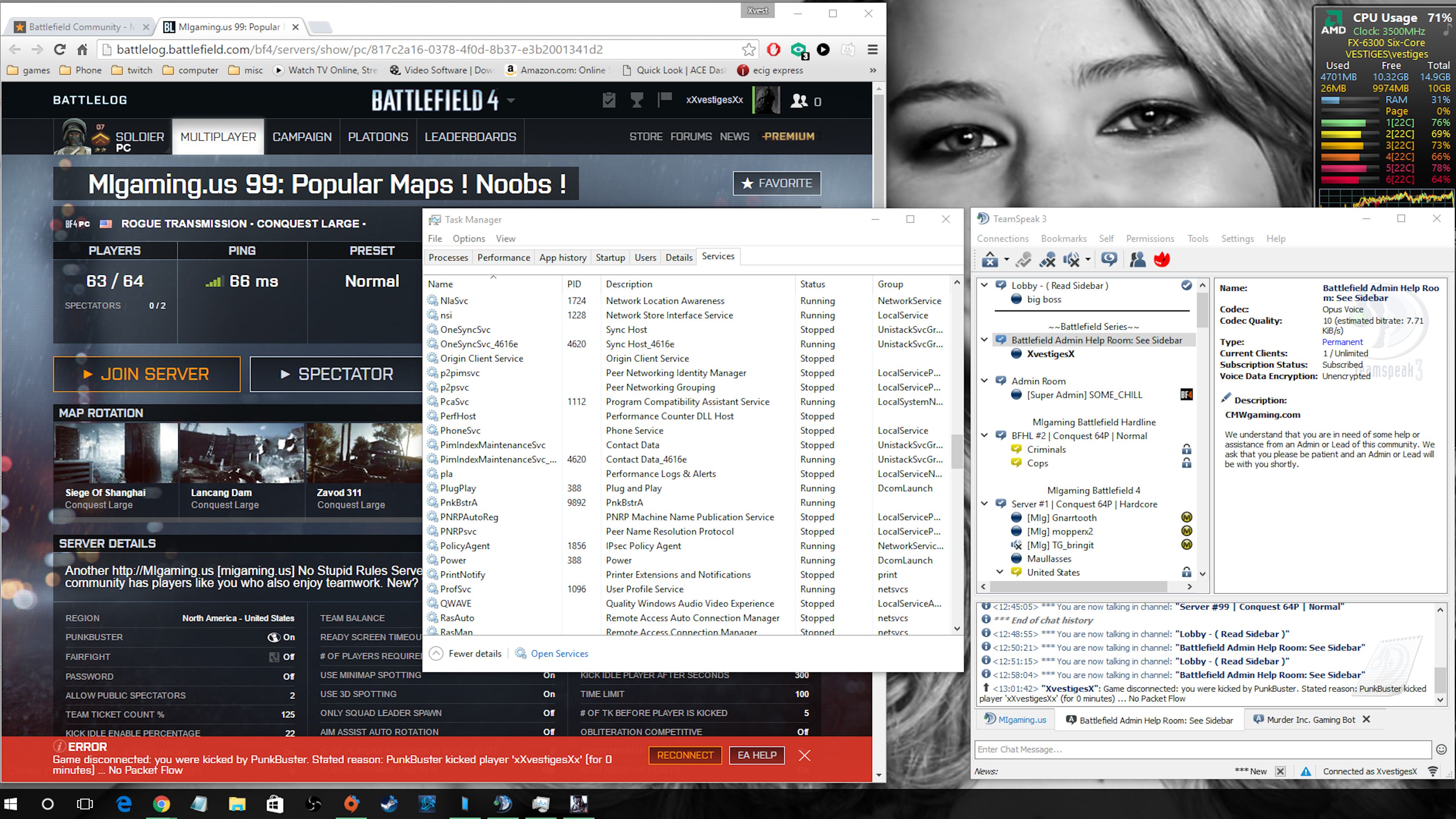Open dropdown arrow beside TeamSpeak disconnect icon
1456x819 pixels.
(x=1006, y=260)
